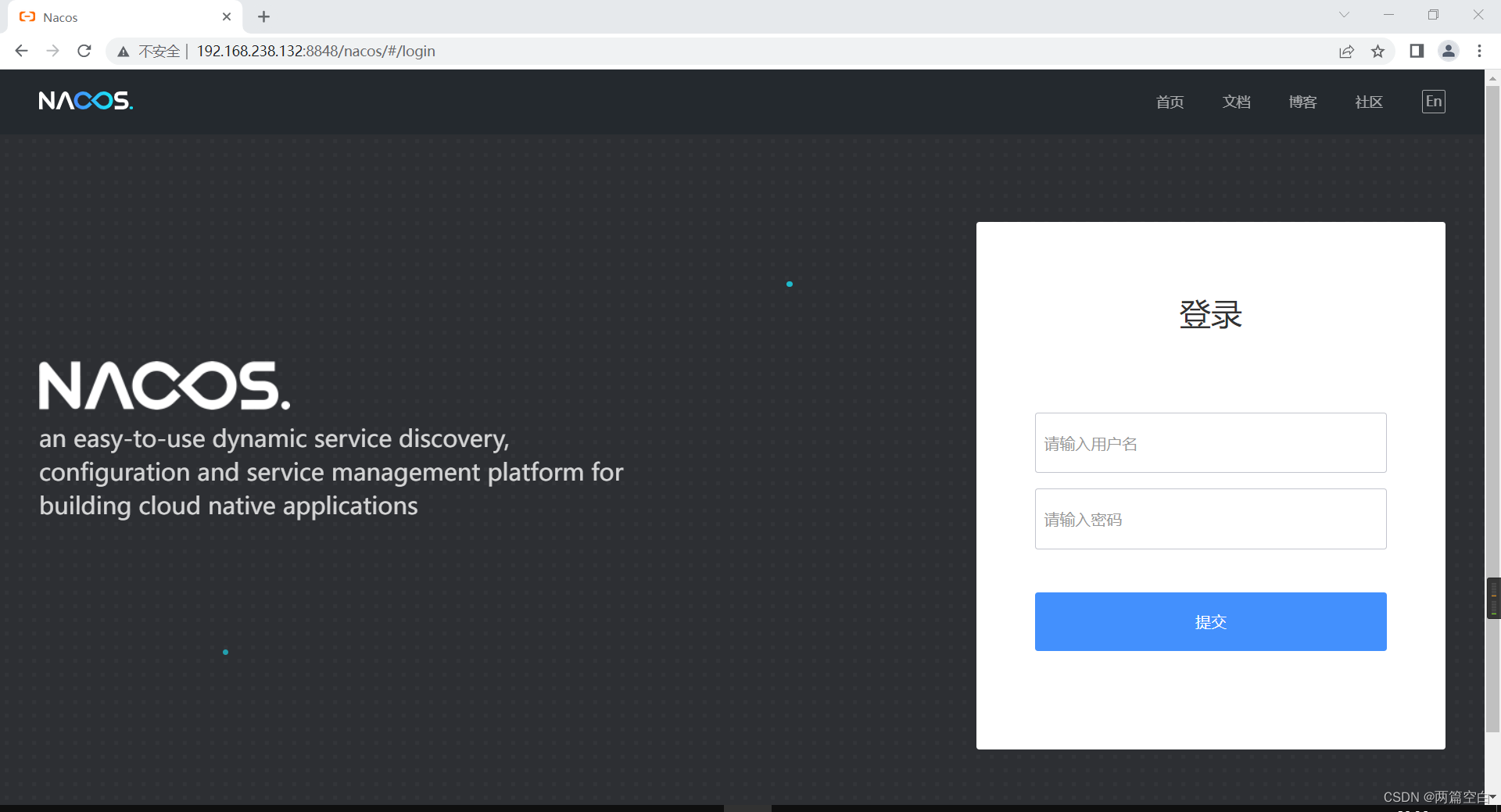Image resolution: width=1501 pixels, height=812 pixels.
Task: Click the address bar URL
Action: (x=316, y=52)
